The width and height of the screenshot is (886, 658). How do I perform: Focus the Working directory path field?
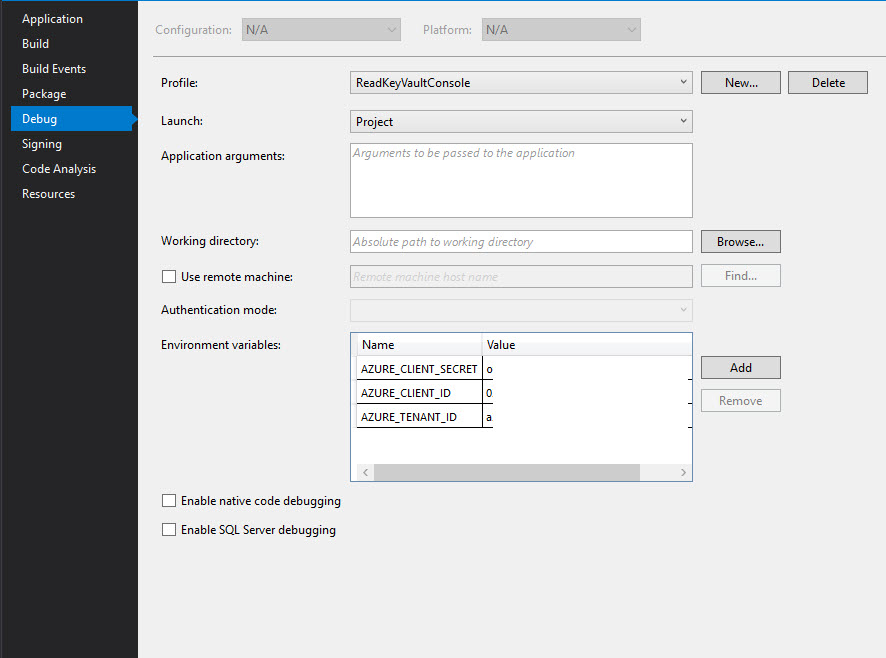click(520, 242)
